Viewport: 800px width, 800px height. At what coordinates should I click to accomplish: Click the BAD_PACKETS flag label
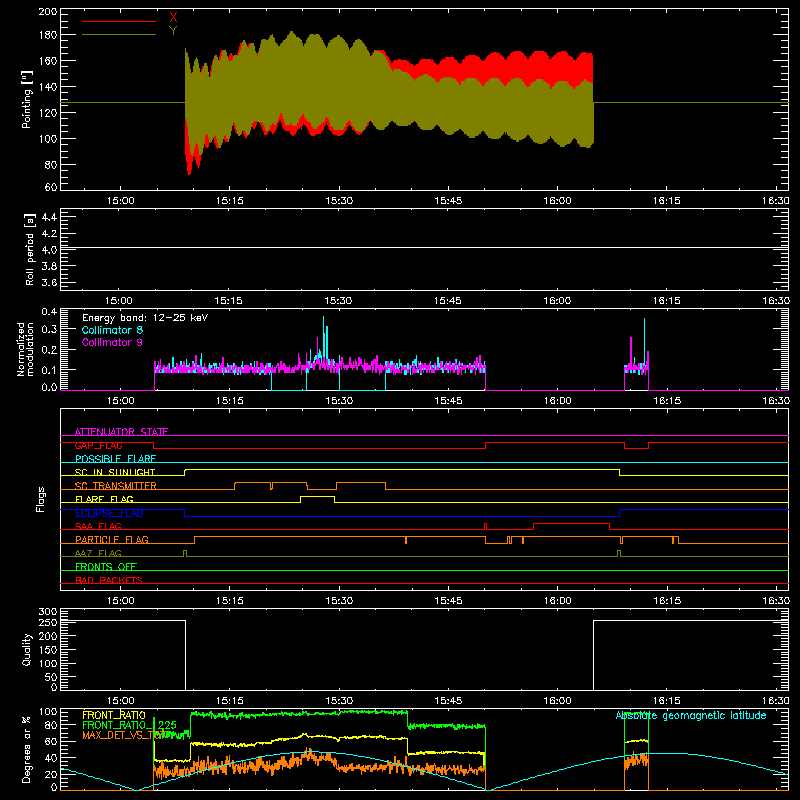click(109, 580)
